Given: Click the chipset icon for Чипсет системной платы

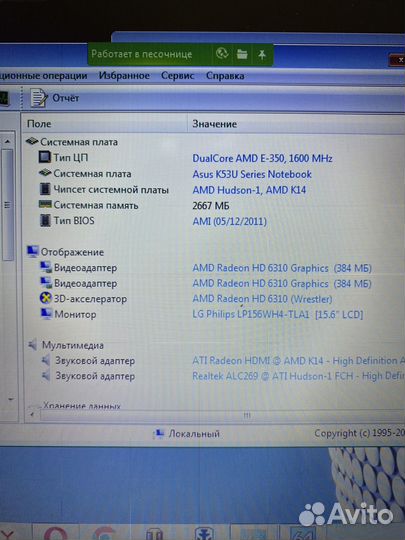Looking at the screenshot, I should [x=45, y=189].
